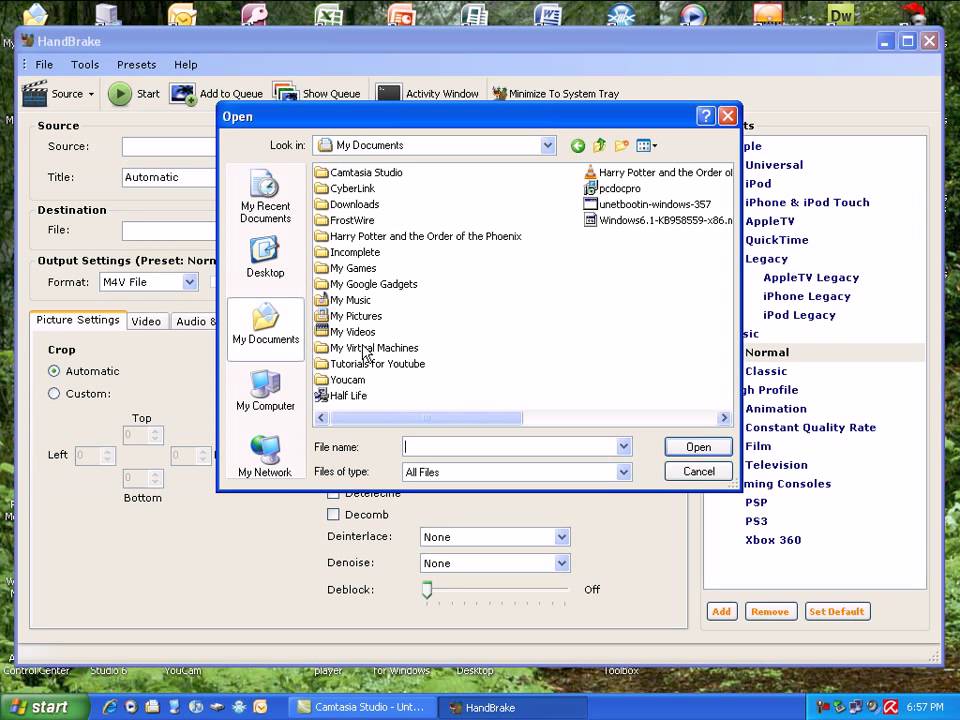Click Minimize To System Tray icon

[x=500, y=94]
